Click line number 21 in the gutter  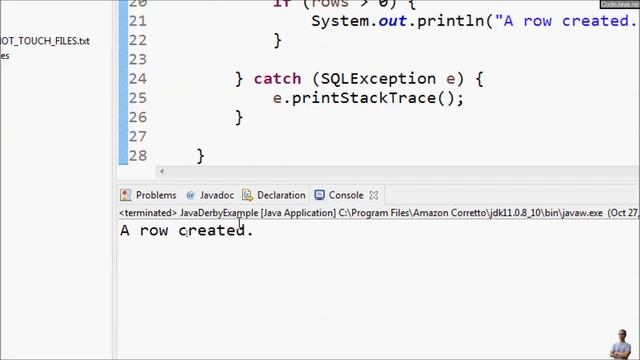tap(138, 21)
